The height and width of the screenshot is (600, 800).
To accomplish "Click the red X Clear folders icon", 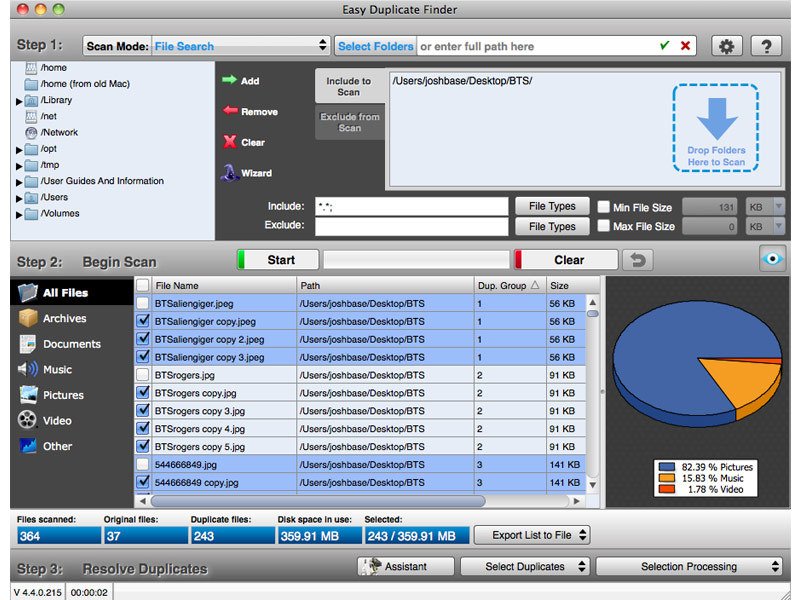I will pos(230,141).
